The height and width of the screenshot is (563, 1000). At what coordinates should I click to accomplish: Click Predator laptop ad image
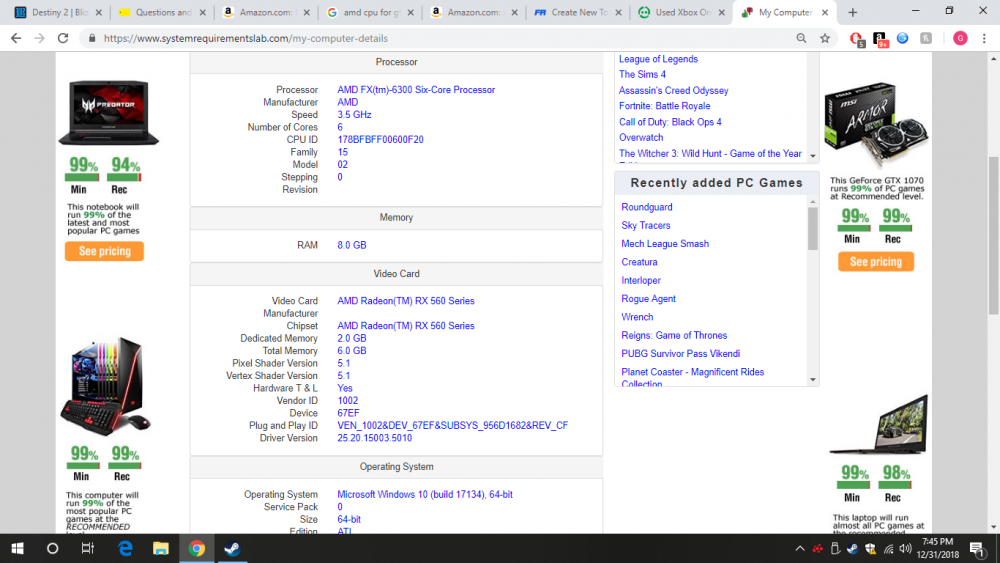pyautogui.click(x=109, y=113)
